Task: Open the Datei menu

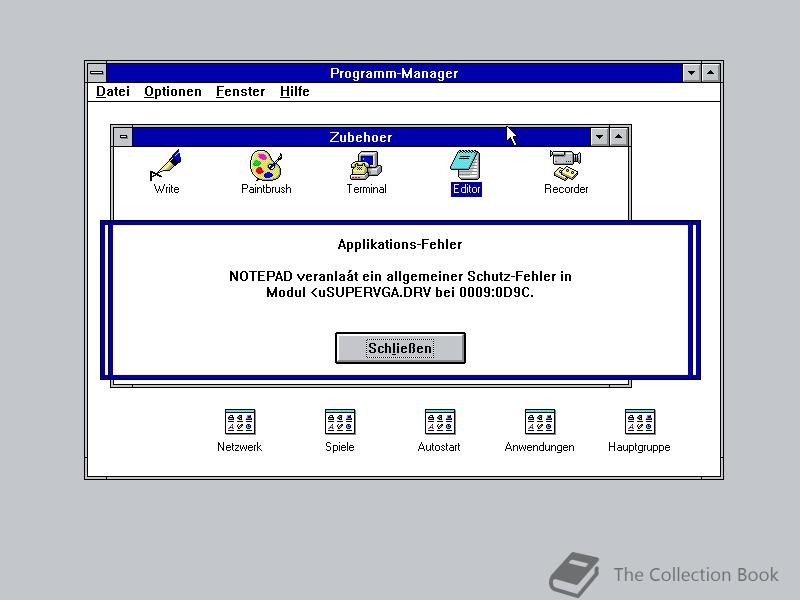Action: click(113, 91)
